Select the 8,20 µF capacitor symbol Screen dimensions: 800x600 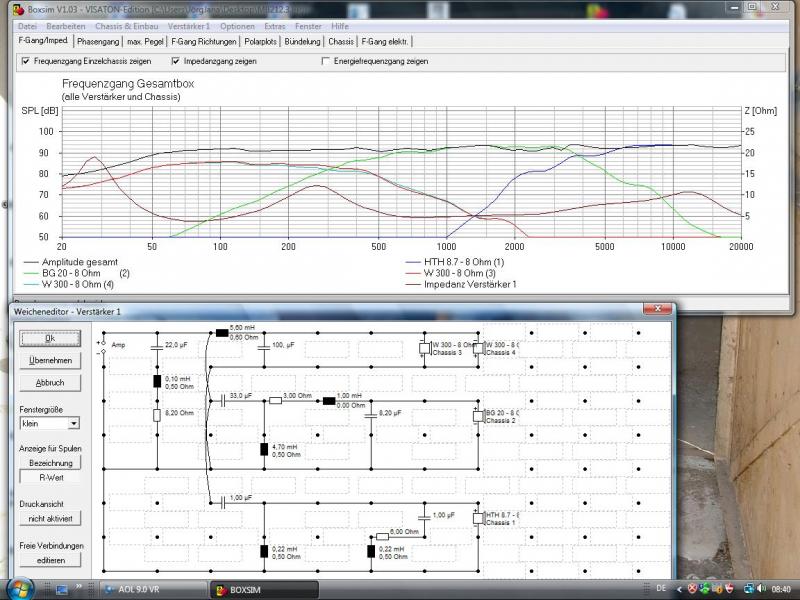371,415
